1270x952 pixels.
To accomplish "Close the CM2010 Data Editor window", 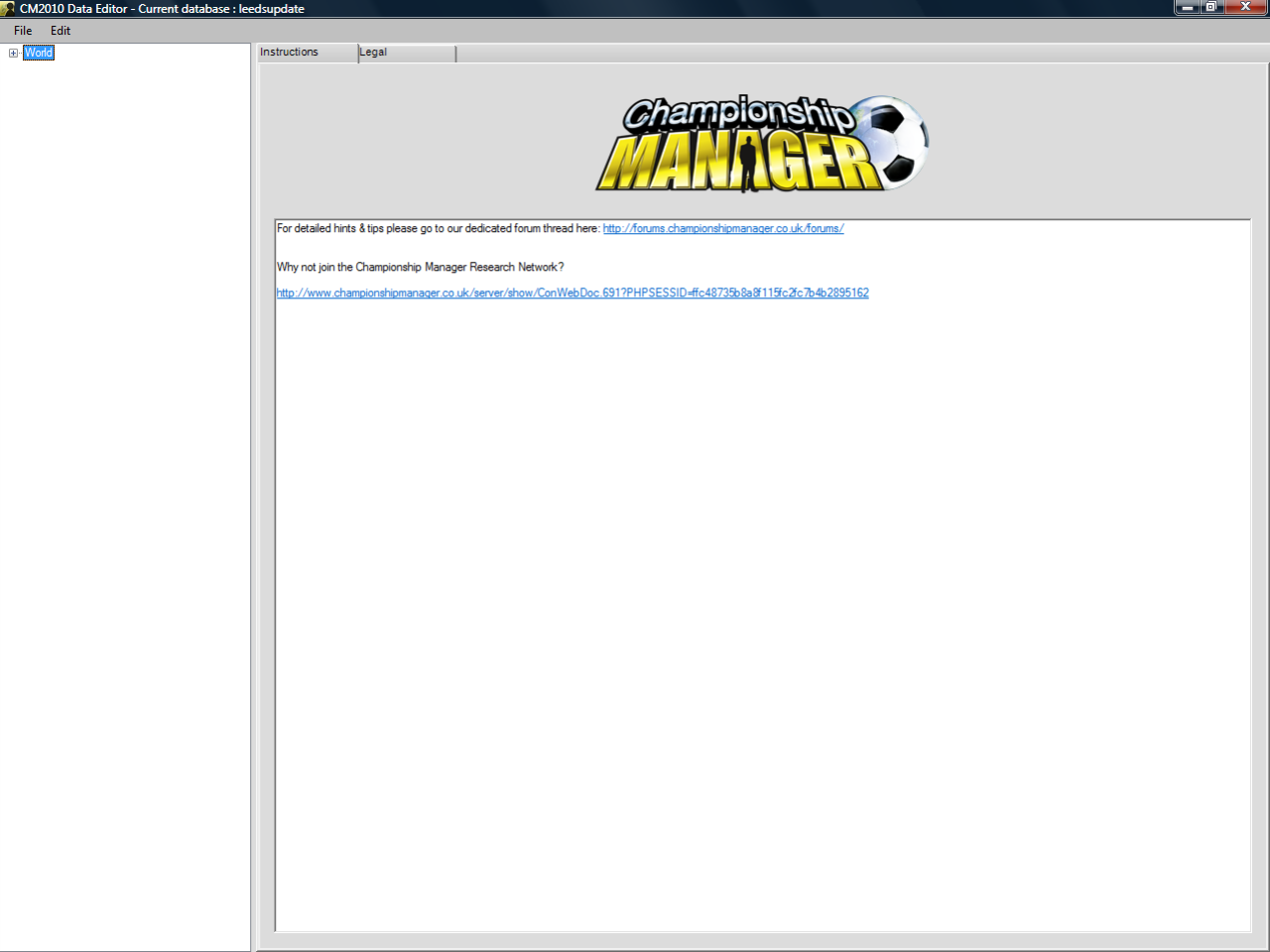I will click(x=1246, y=7).
